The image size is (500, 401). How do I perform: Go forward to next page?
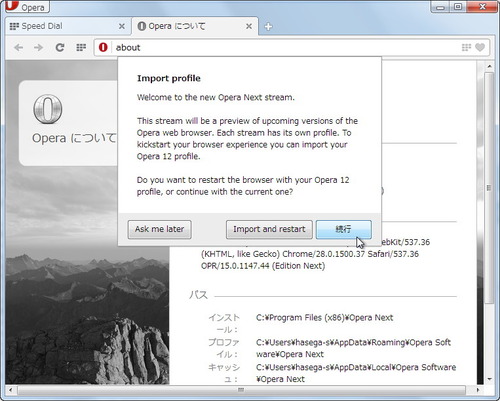(39, 48)
